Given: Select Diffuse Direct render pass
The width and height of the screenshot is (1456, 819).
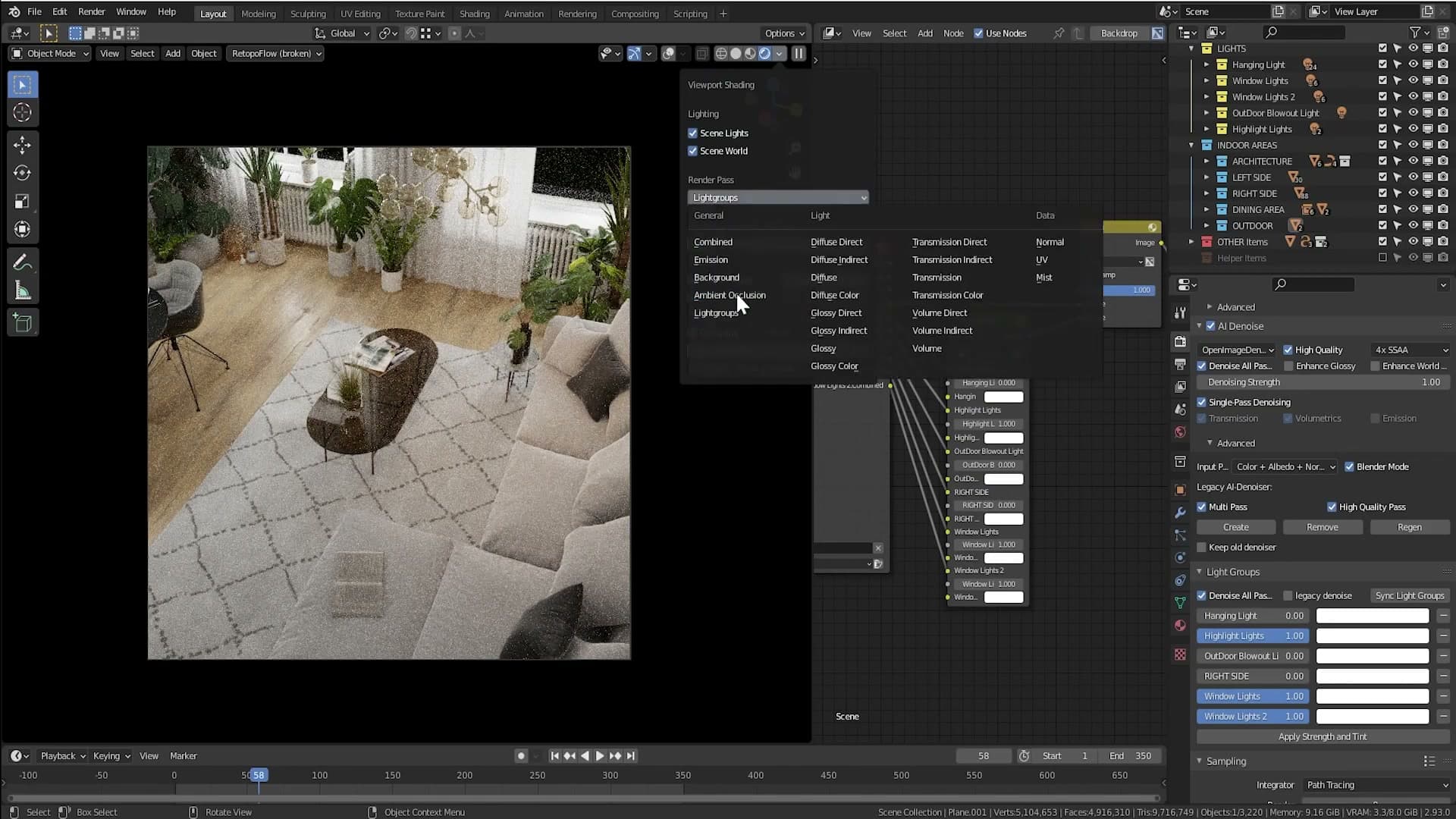Looking at the screenshot, I should [x=836, y=242].
